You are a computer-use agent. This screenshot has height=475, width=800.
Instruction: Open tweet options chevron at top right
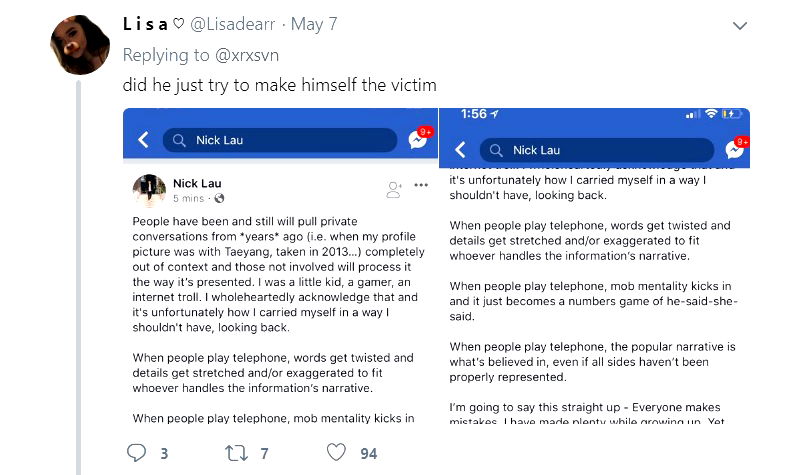coord(740,25)
